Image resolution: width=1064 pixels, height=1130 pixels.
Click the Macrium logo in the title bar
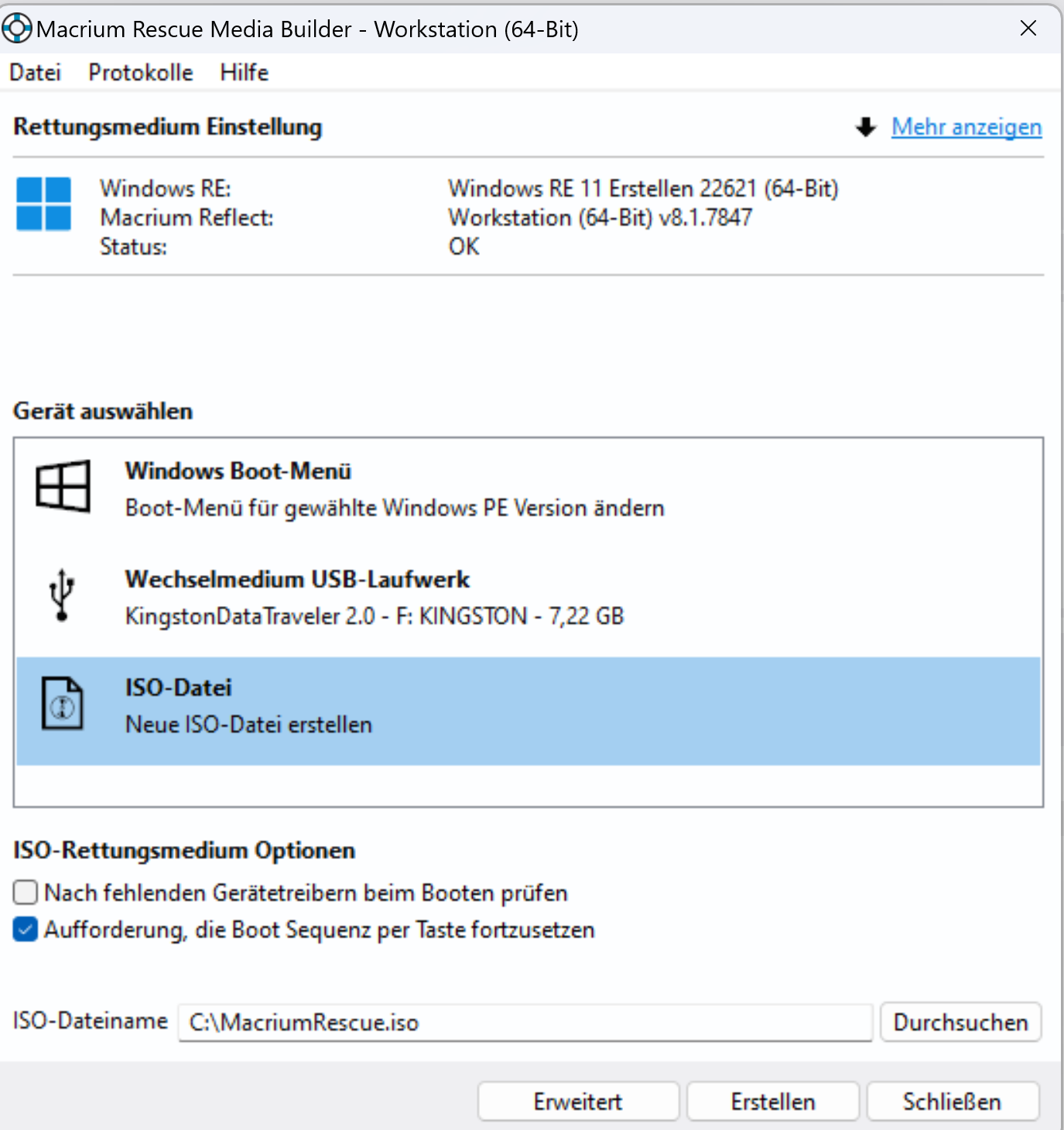(17, 28)
